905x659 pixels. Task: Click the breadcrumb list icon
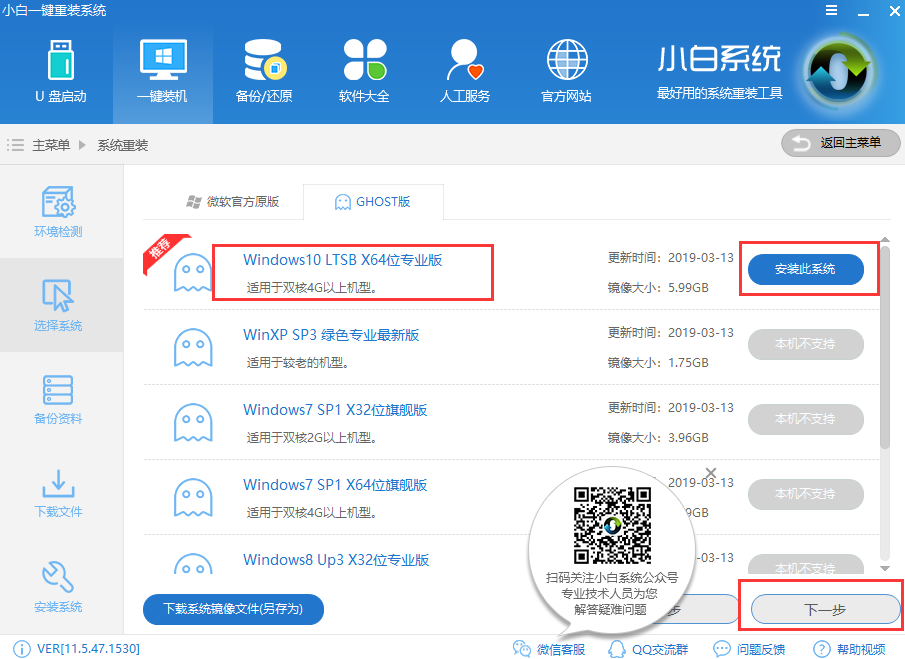[x=16, y=145]
